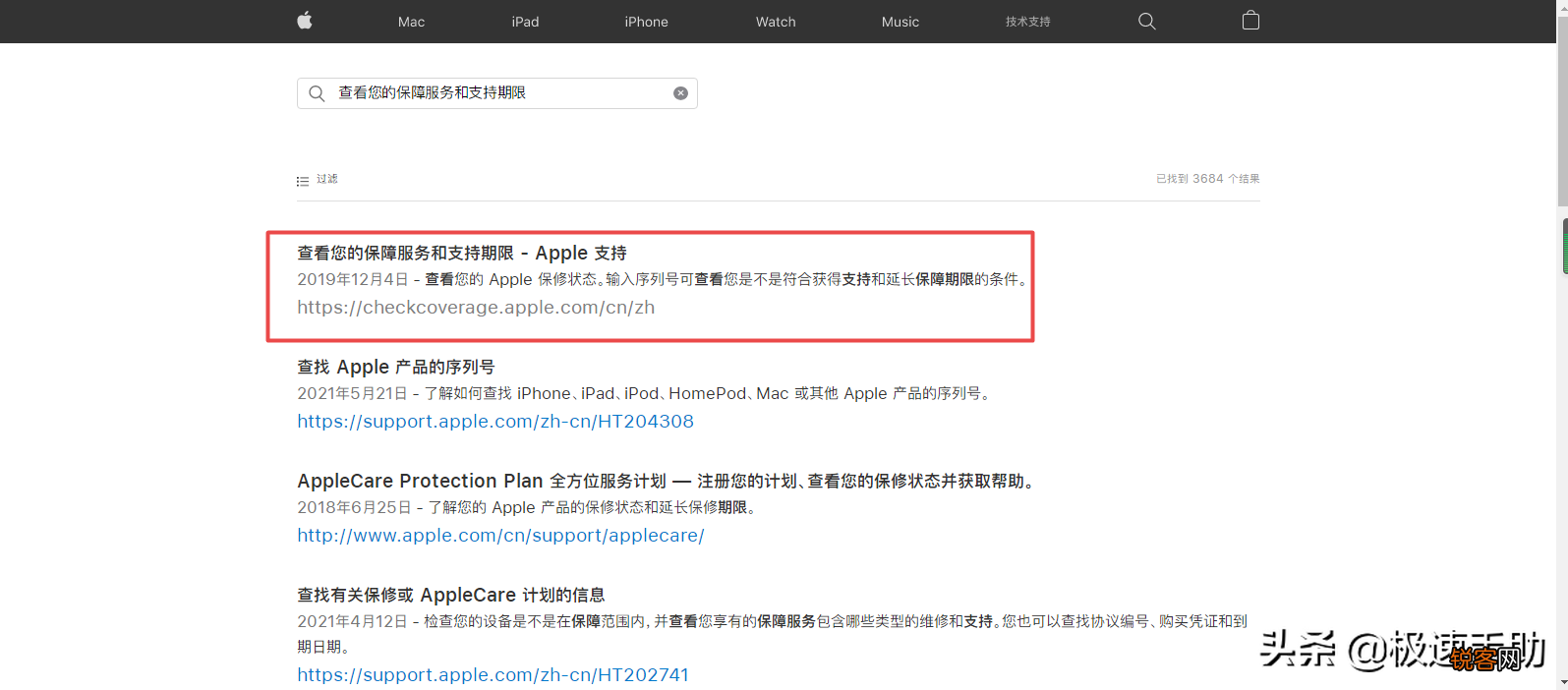
Task: Open the 过滤 filter list icon
Action: tap(303, 181)
